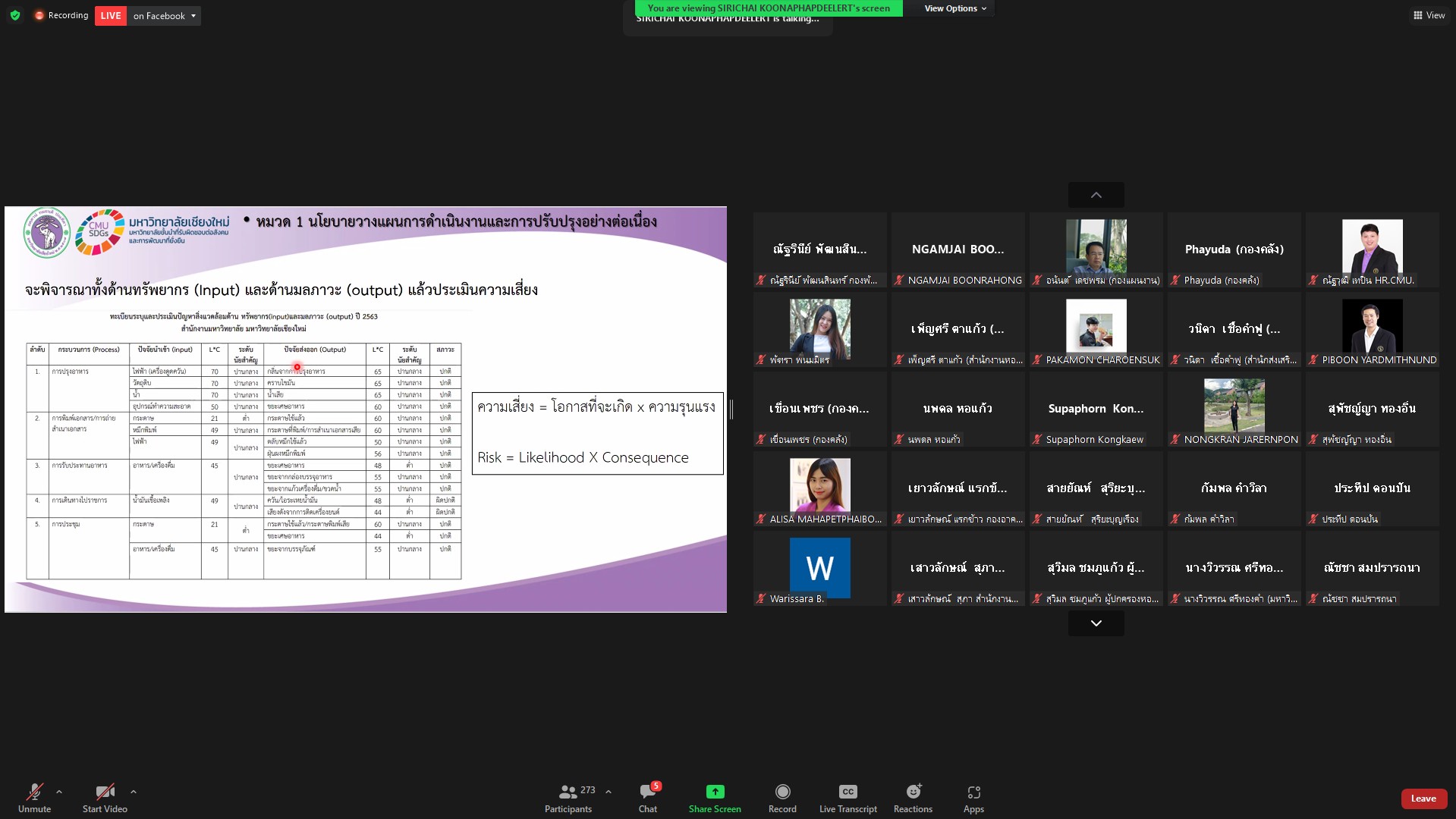Start recording with the Record button
This screenshot has width=1456, height=819.
[x=782, y=799]
